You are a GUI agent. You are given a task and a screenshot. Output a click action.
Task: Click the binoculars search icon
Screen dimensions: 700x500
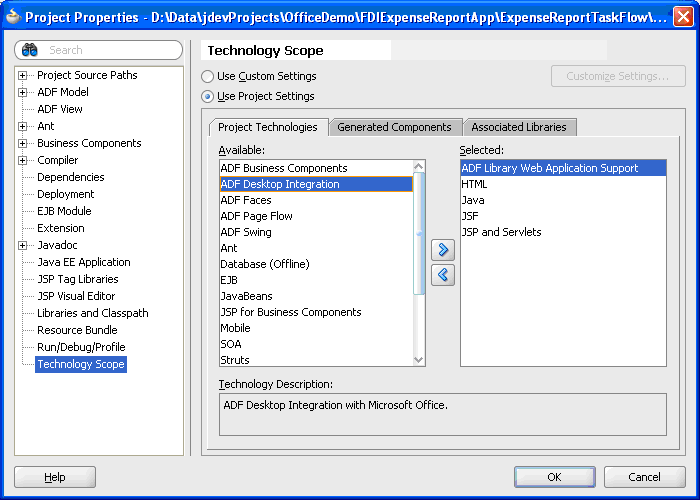29,50
